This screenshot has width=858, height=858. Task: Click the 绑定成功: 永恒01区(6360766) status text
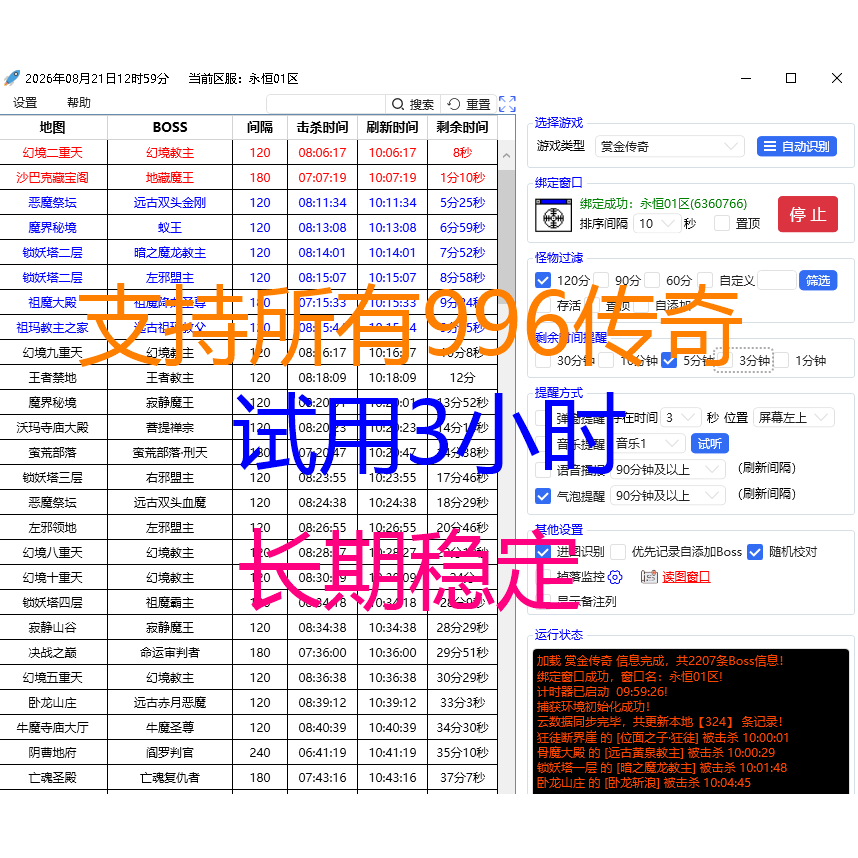(x=663, y=204)
